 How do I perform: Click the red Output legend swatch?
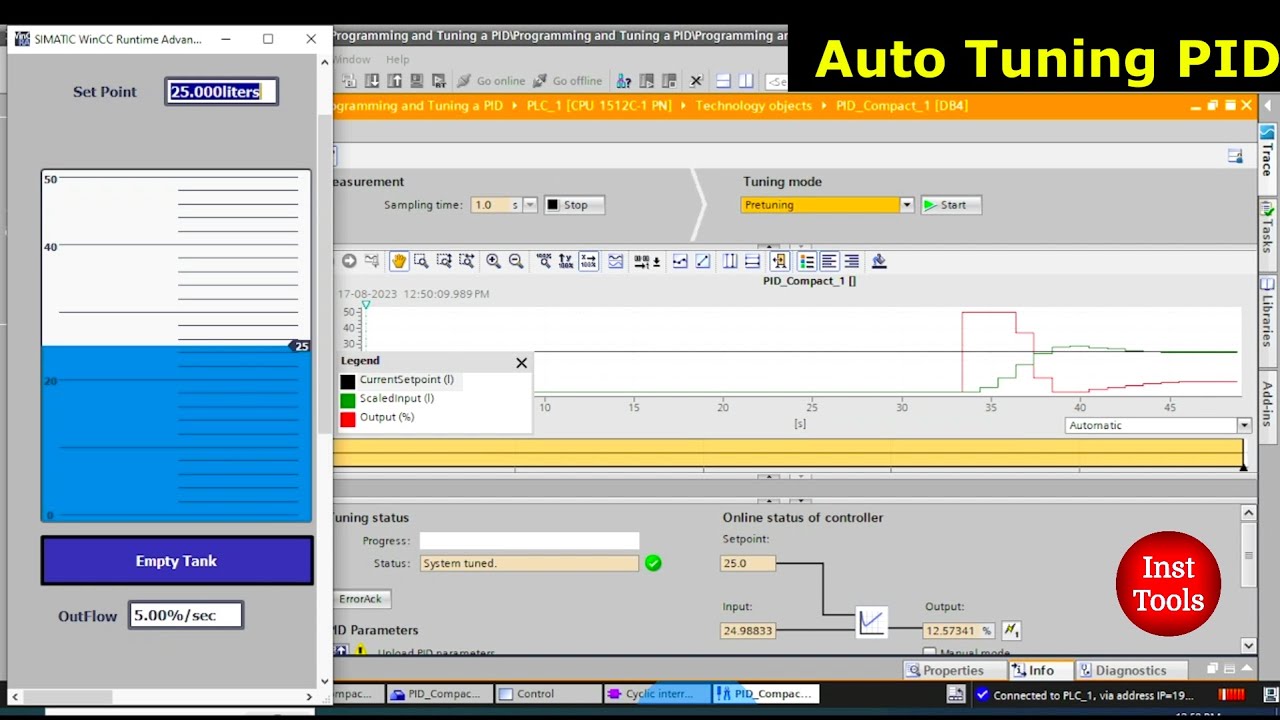347,419
